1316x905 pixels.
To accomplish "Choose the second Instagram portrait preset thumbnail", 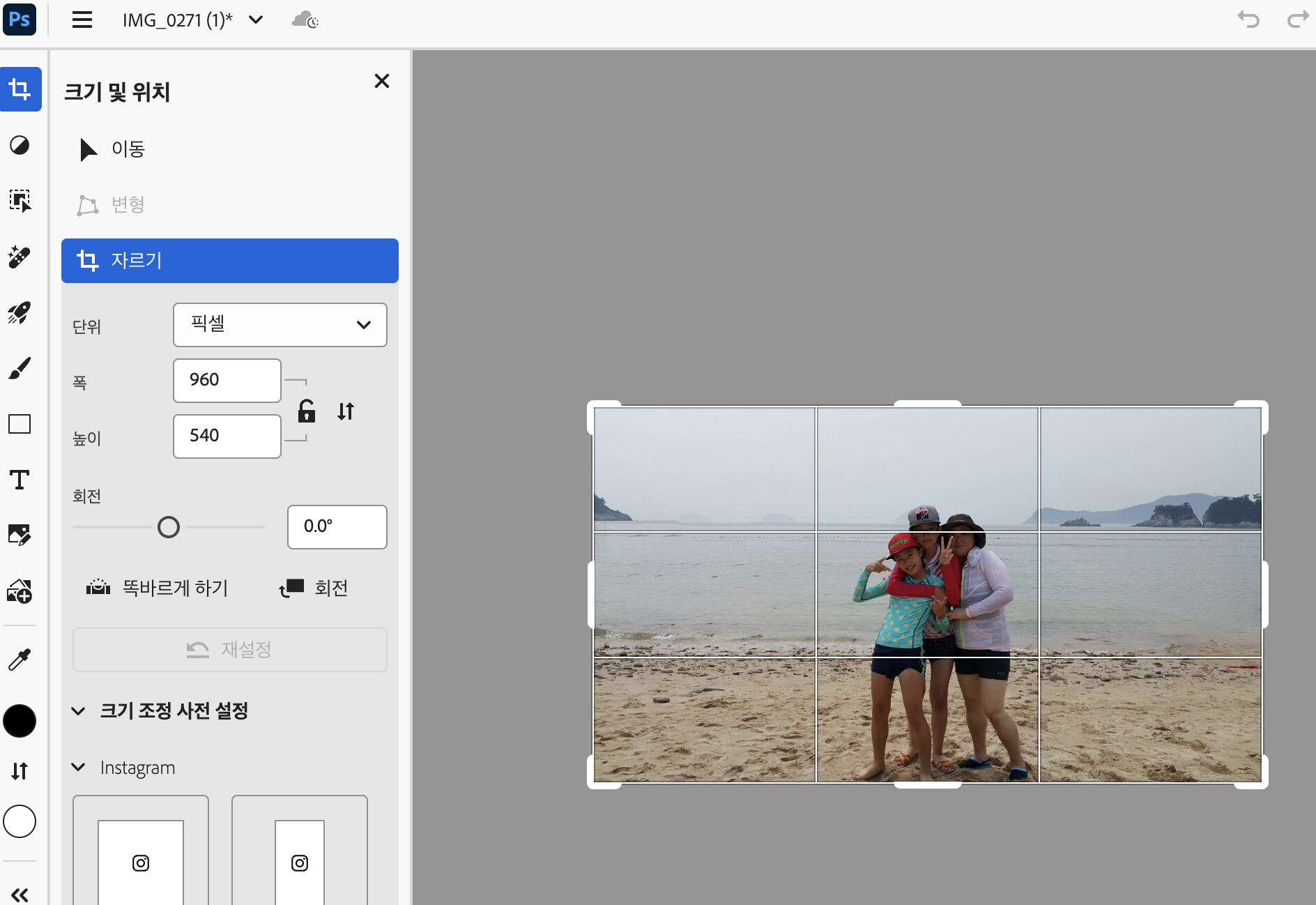I will tap(300, 850).
